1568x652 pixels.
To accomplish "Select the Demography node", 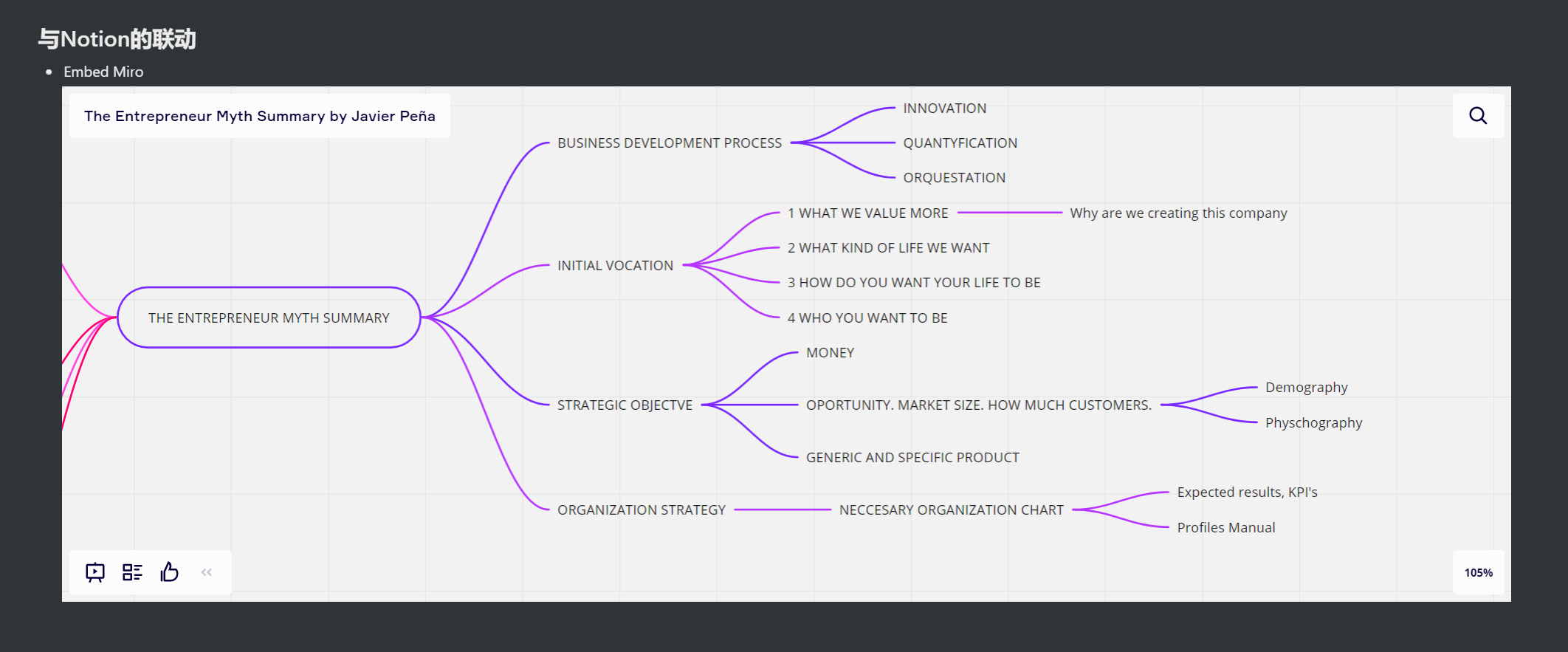I will [1307, 387].
